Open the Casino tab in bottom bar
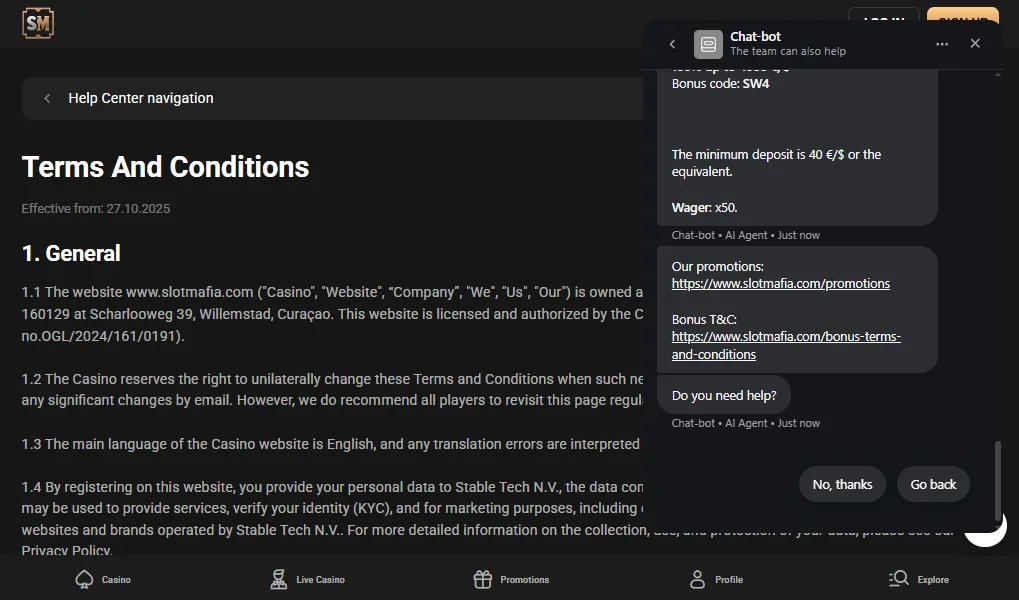 (103, 579)
